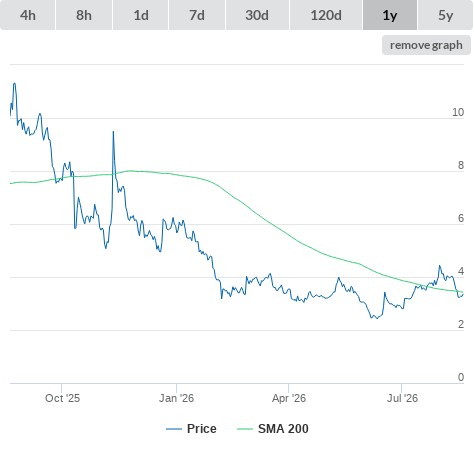Image resolution: width=474 pixels, height=455 pixels.
Task: Click the Jul '26 axis label
Action: (x=402, y=398)
